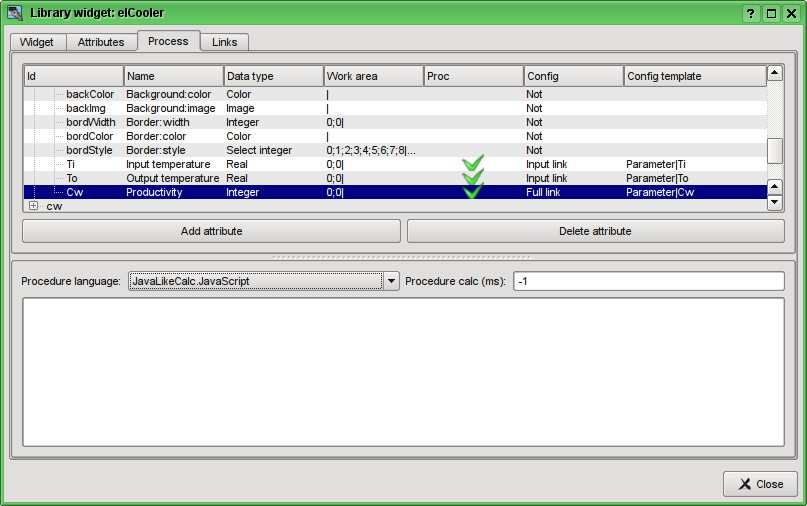Image resolution: width=807 pixels, height=506 pixels.
Task: Click the bottom scroll-down arrow of attribute table
Action: point(775,203)
